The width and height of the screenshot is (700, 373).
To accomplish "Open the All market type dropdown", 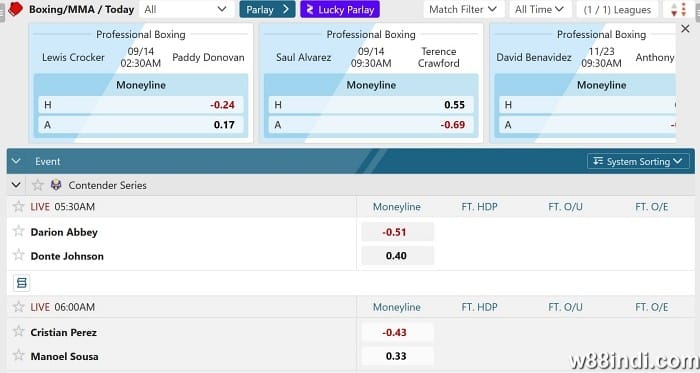I will coord(187,9).
